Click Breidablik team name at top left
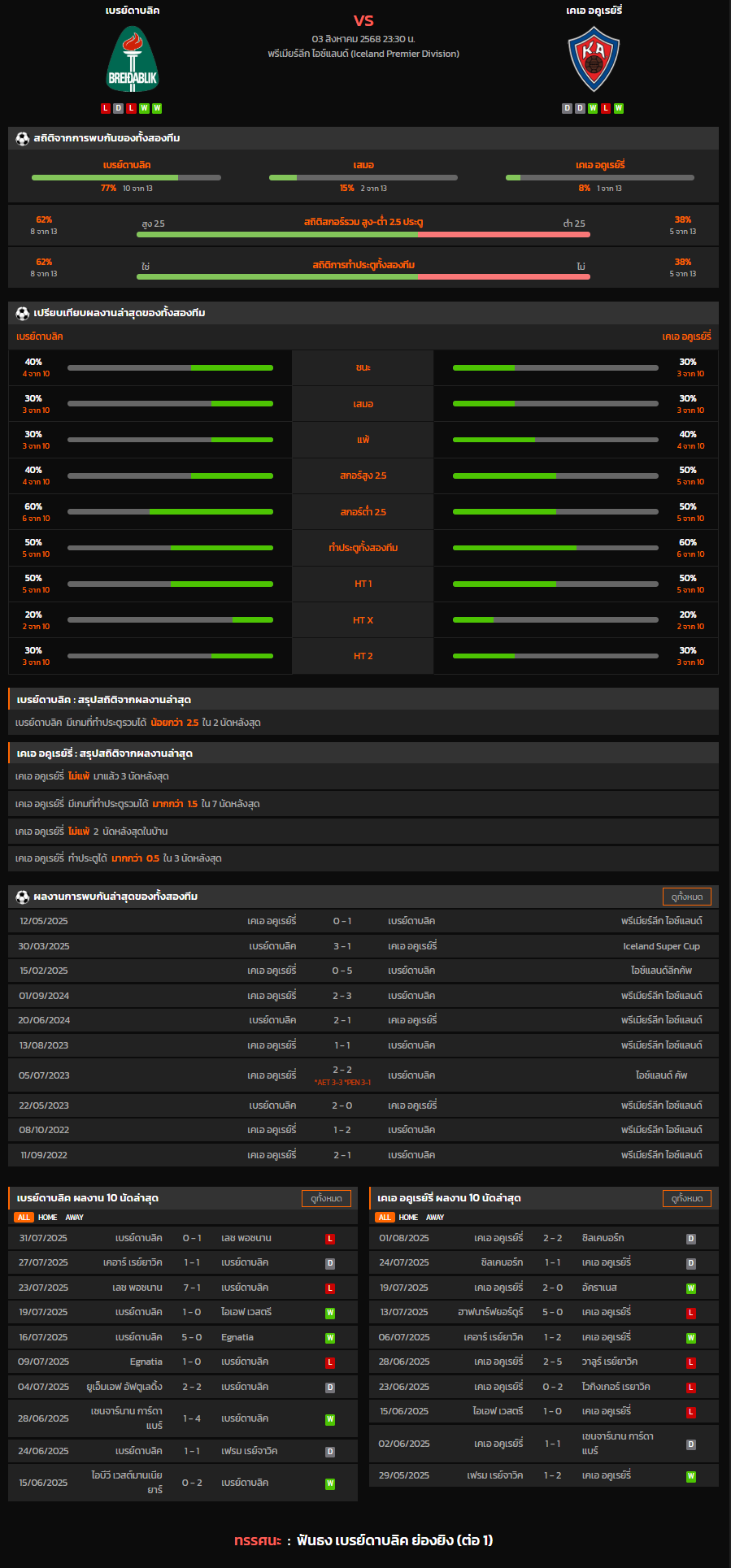Image resolution: width=731 pixels, height=1568 pixels. (x=133, y=11)
